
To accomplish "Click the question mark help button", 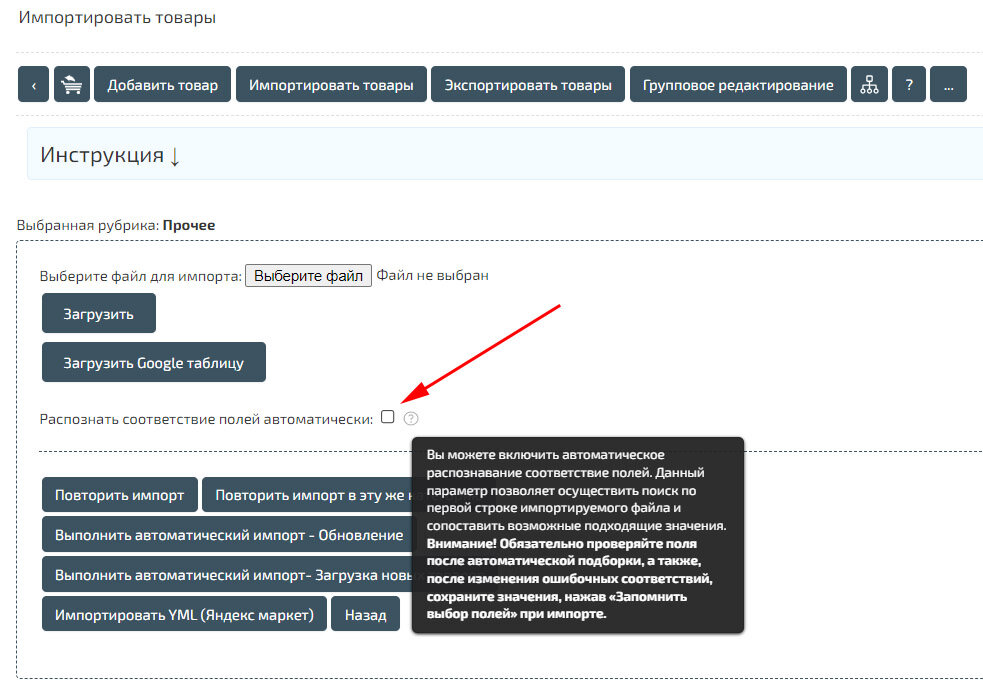I will [908, 85].
